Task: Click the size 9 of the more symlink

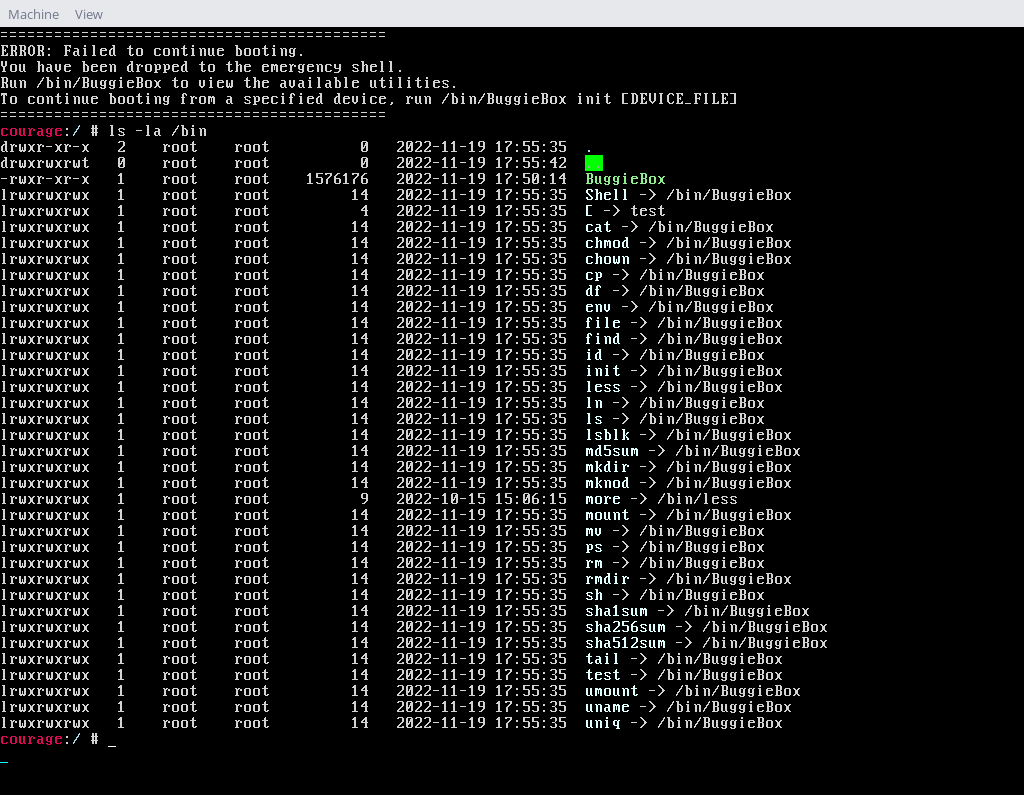Action: click(364, 499)
